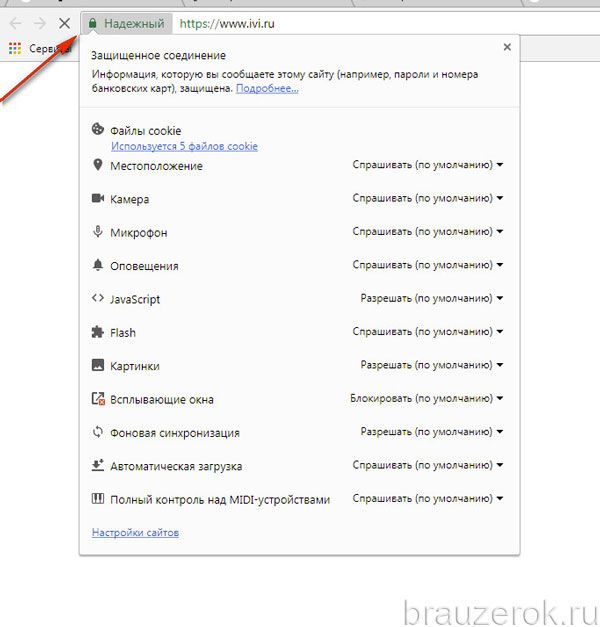The width and height of the screenshot is (600, 627).
Task: Click the browser forward arrow
Action: point(40,23)
